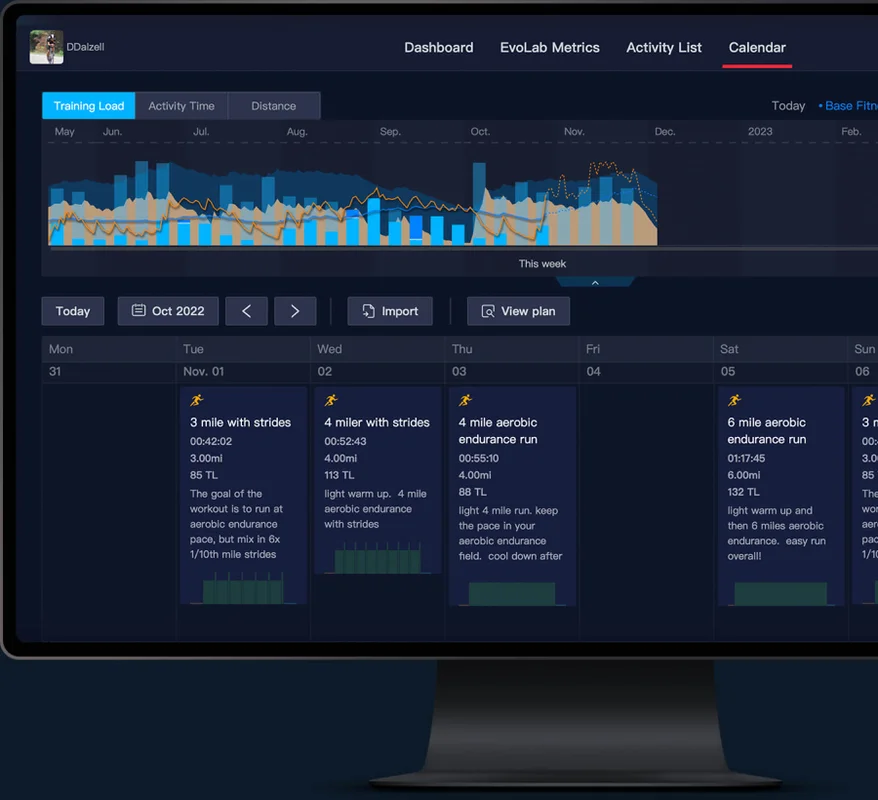Open the EvoLab Metrics tab

[549, 47]
